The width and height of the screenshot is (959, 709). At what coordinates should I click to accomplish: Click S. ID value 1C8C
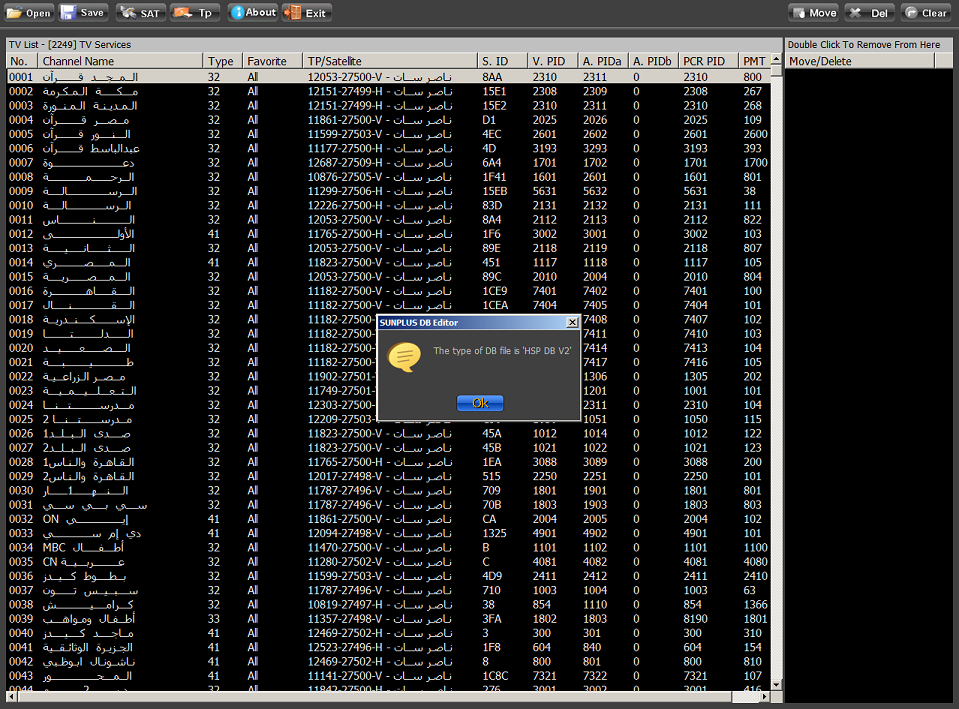point(495,676)
